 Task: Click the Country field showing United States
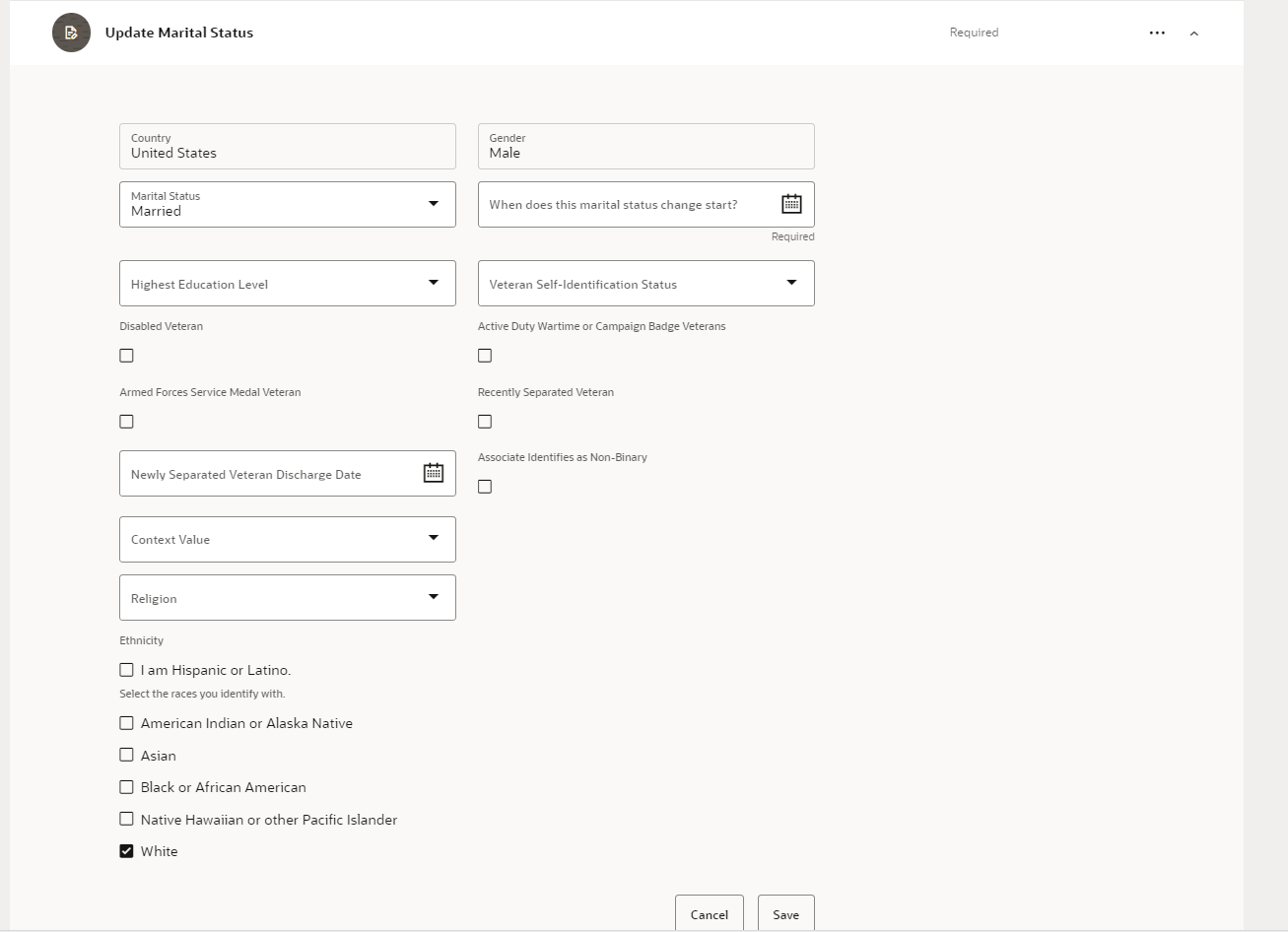click(288, 146)
